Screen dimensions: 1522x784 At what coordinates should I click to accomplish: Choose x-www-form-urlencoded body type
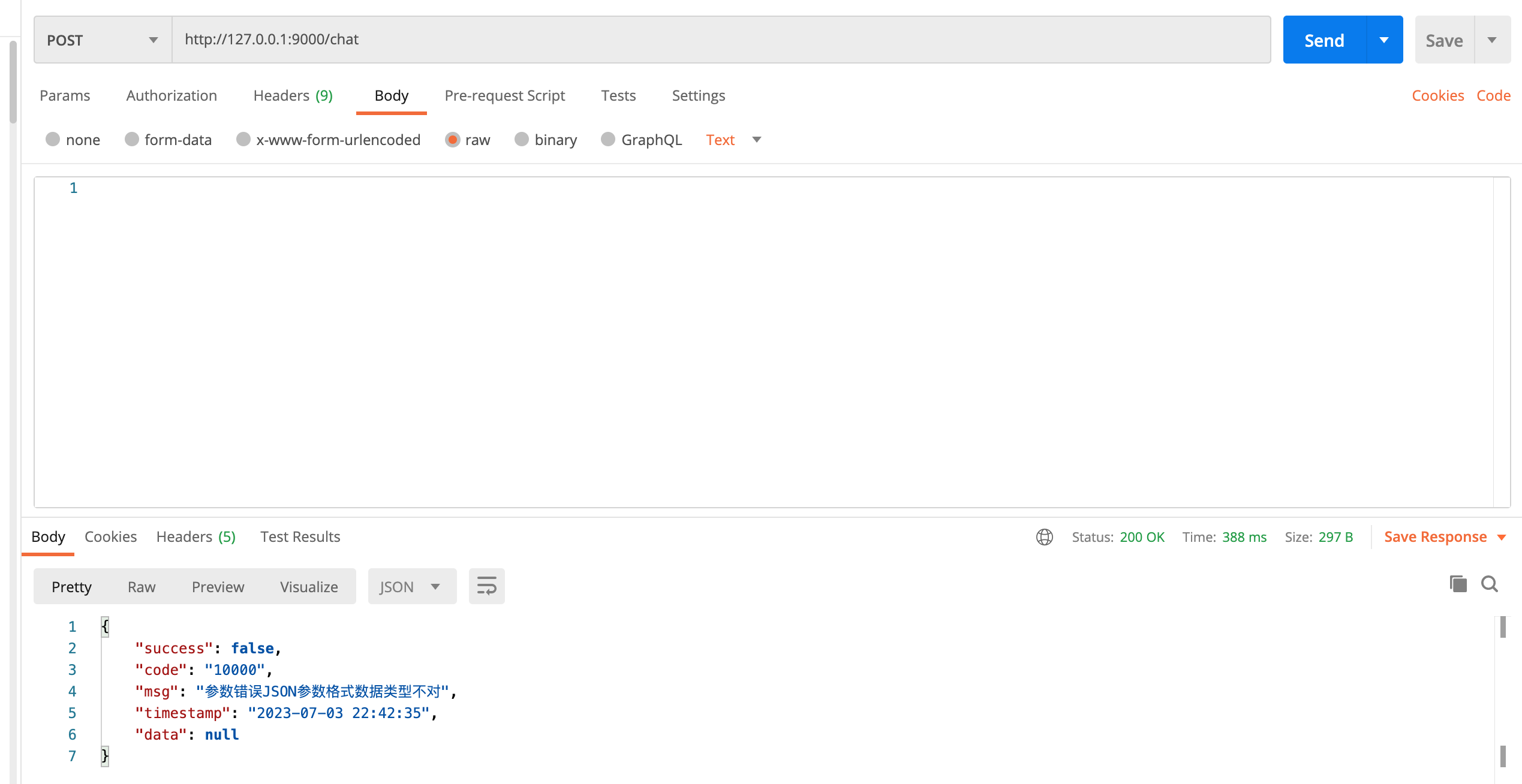click(243, 140)
